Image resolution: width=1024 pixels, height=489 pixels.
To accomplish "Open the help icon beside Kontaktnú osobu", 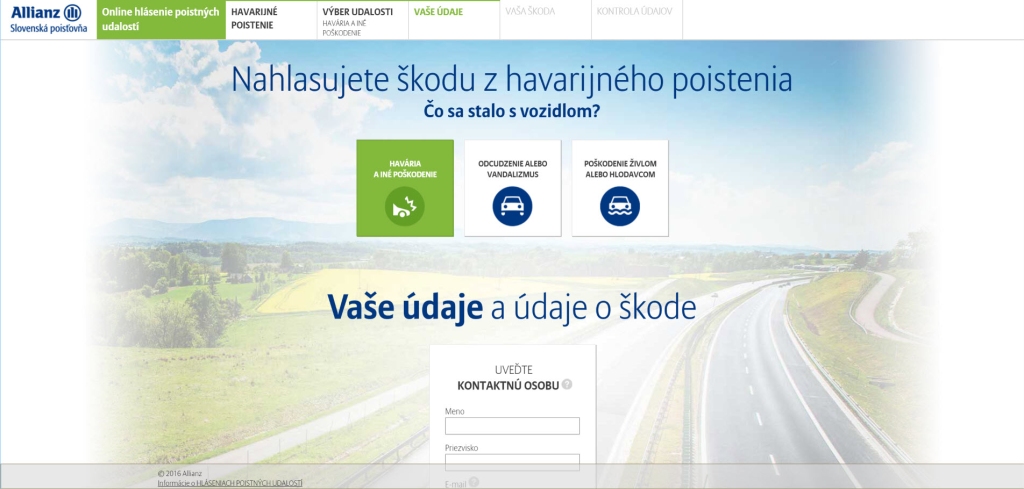I will (567, 385).
